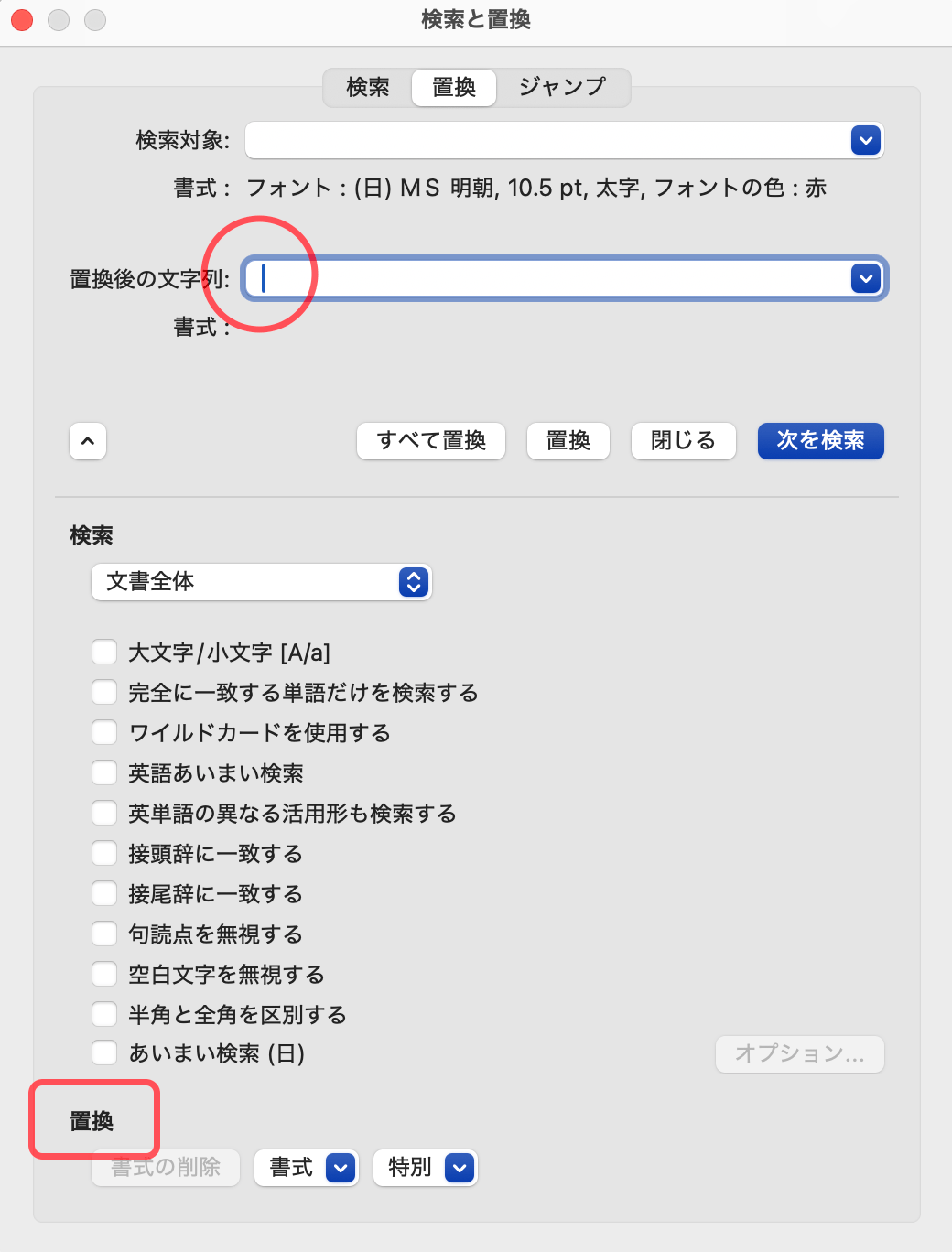Check 完全に一致する単語だけを検索する

click(x=103, y=692)
